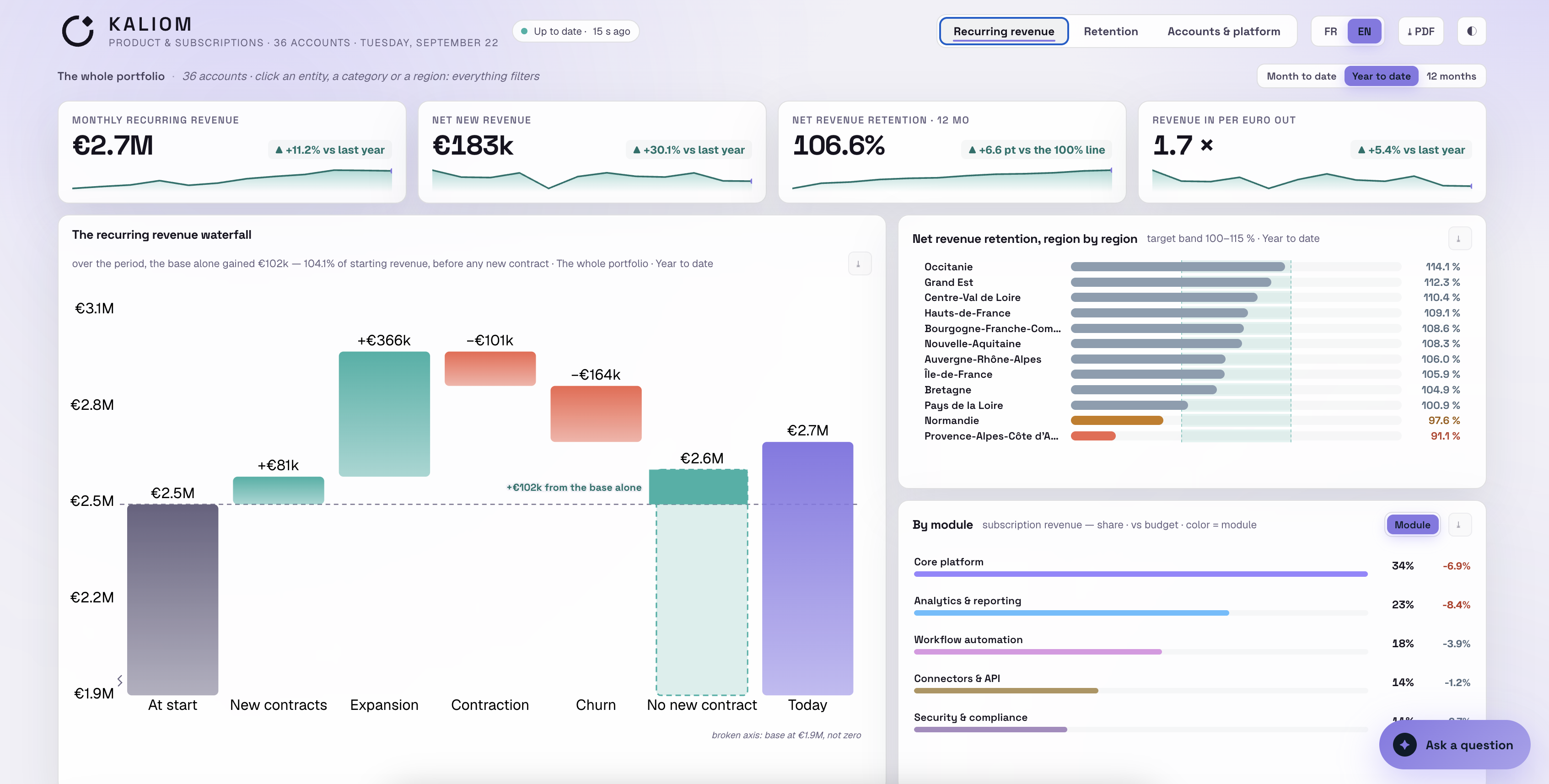
Task: Switch language to EN
Action: click(x=1364, y=31)
